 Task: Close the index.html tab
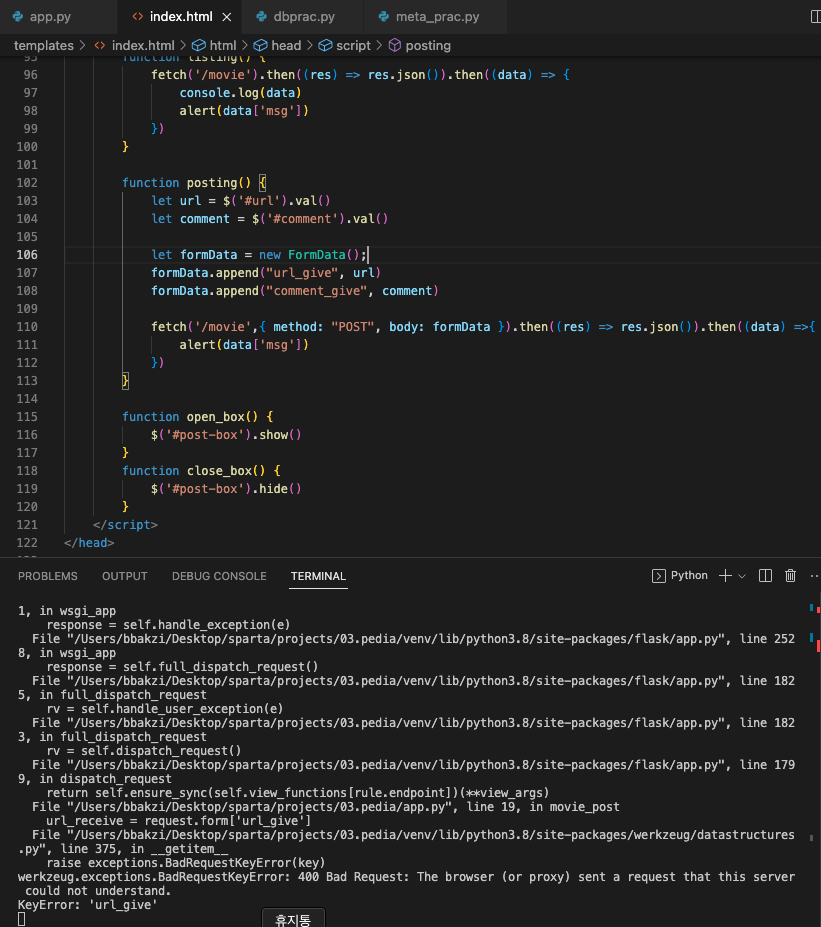pos(226,17)
